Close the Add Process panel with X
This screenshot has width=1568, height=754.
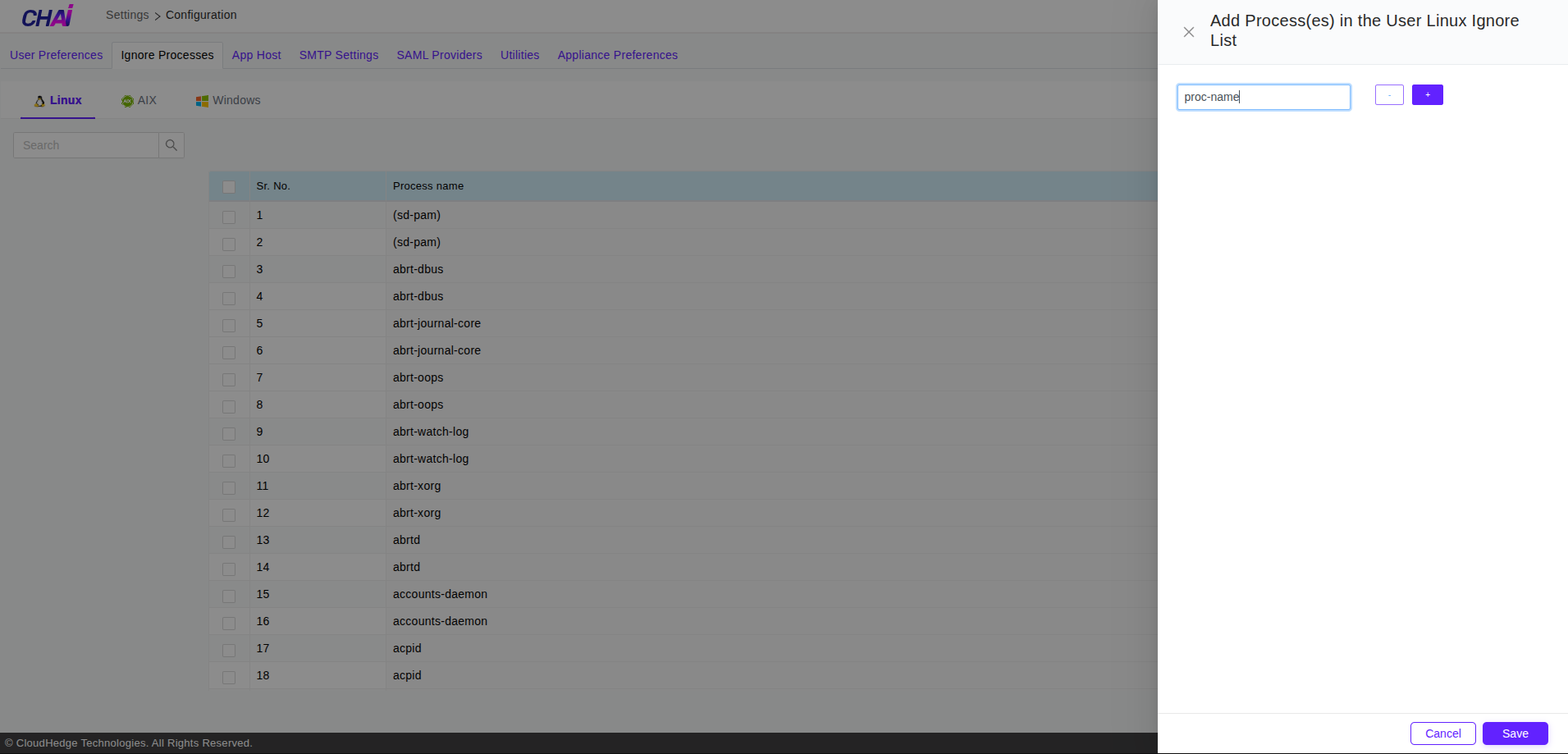[1188, 32]
